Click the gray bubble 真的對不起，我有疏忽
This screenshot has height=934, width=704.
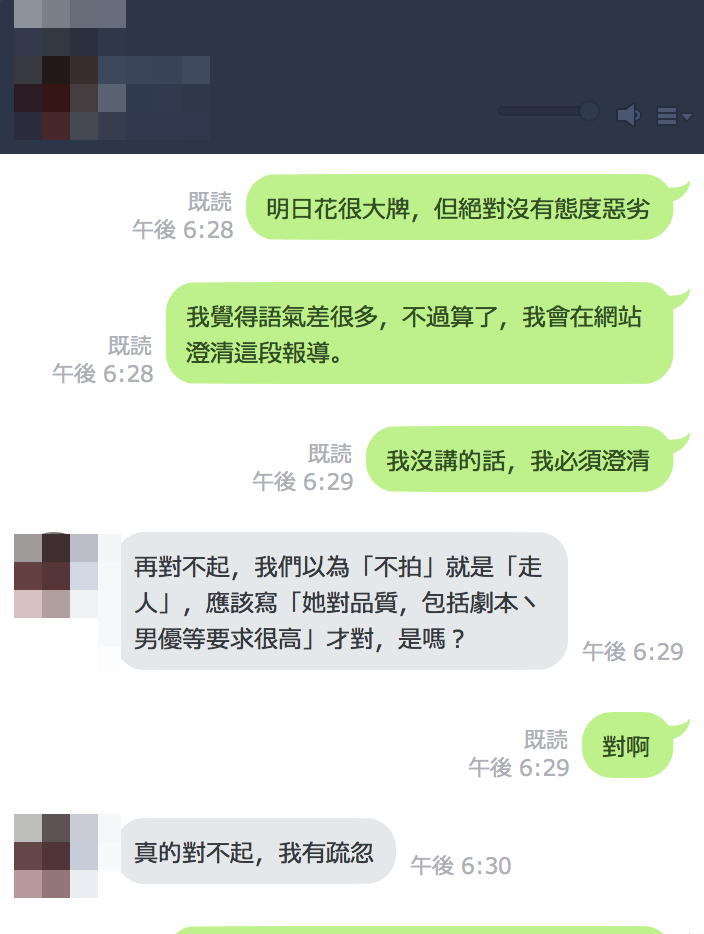(257, 851)
